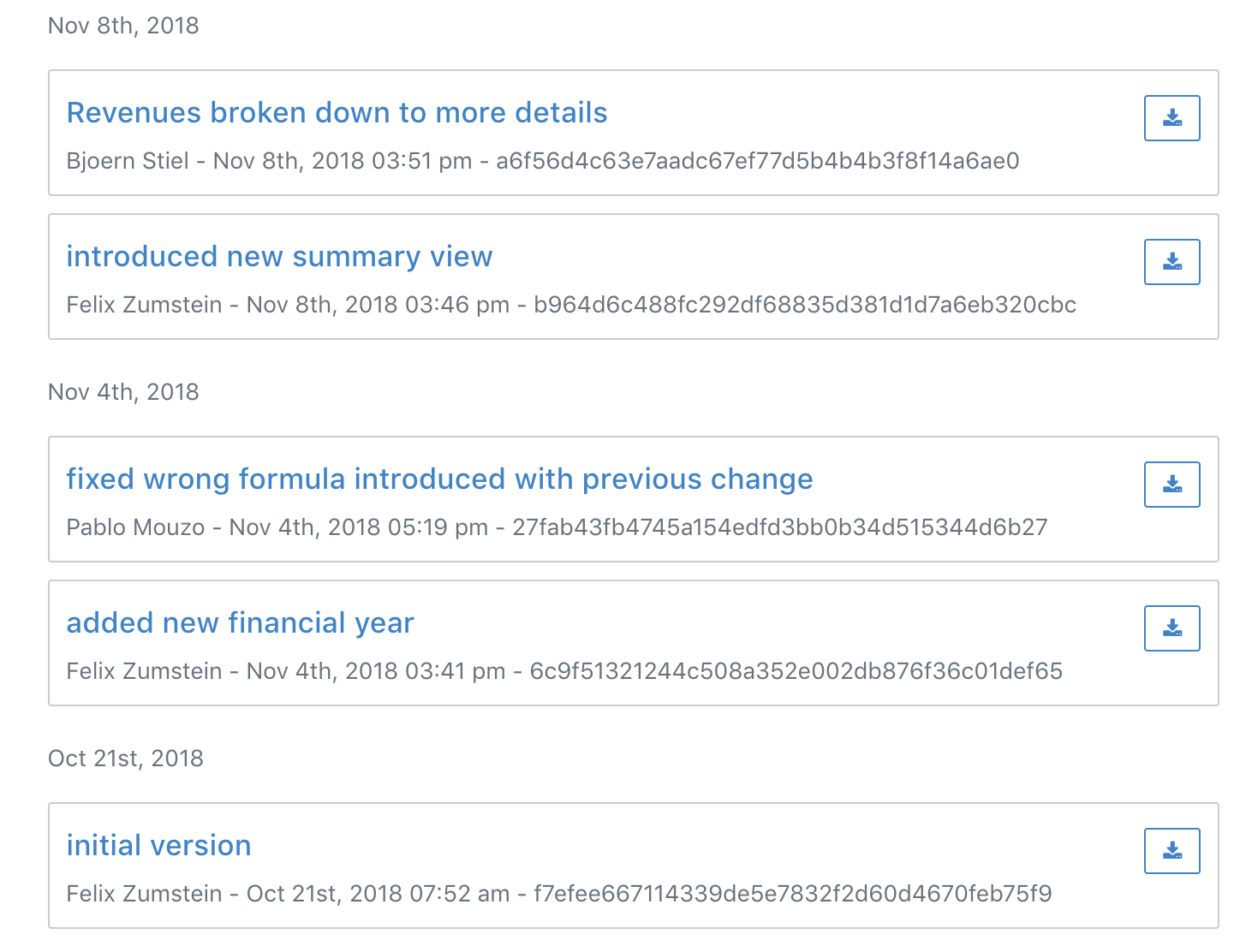The width and height of the screenshot is (1240, 952).
Task: Click the commit hash starting with f7efee66
Action: tap(792, 894)
